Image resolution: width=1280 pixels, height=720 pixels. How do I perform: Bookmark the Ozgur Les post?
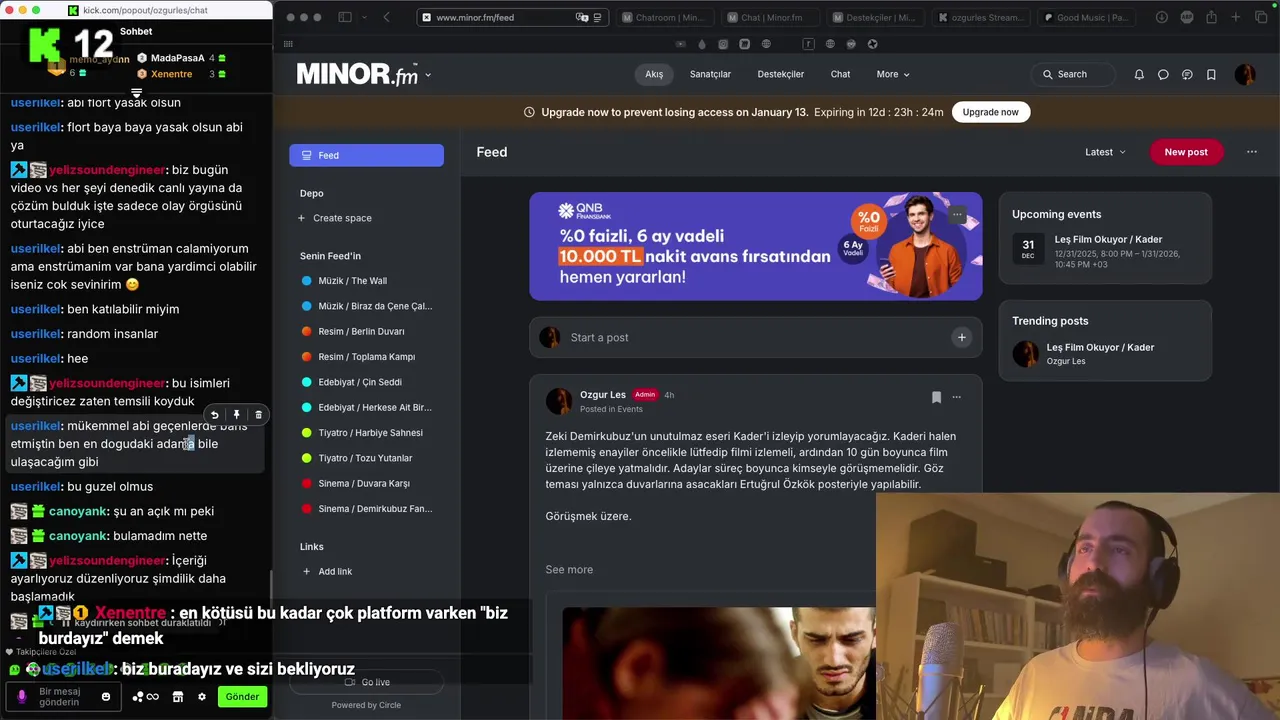point(936,397)
